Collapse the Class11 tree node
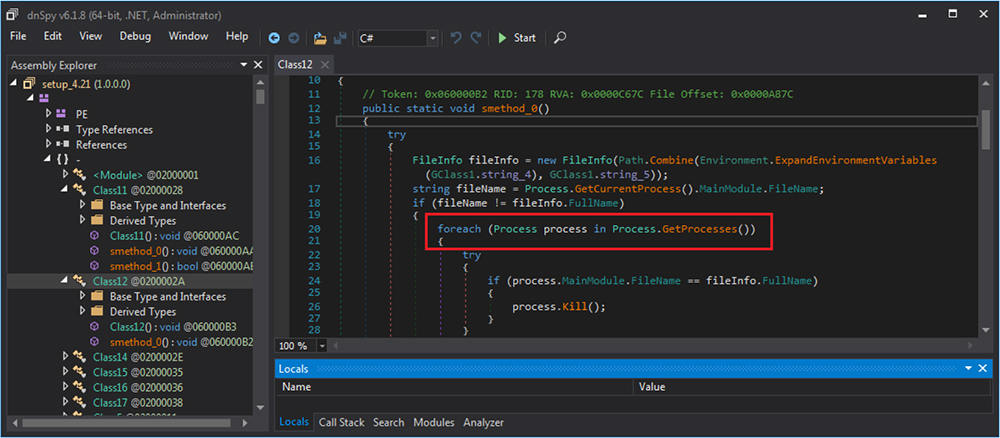The image size is (1000, 438). click(65, 189)
